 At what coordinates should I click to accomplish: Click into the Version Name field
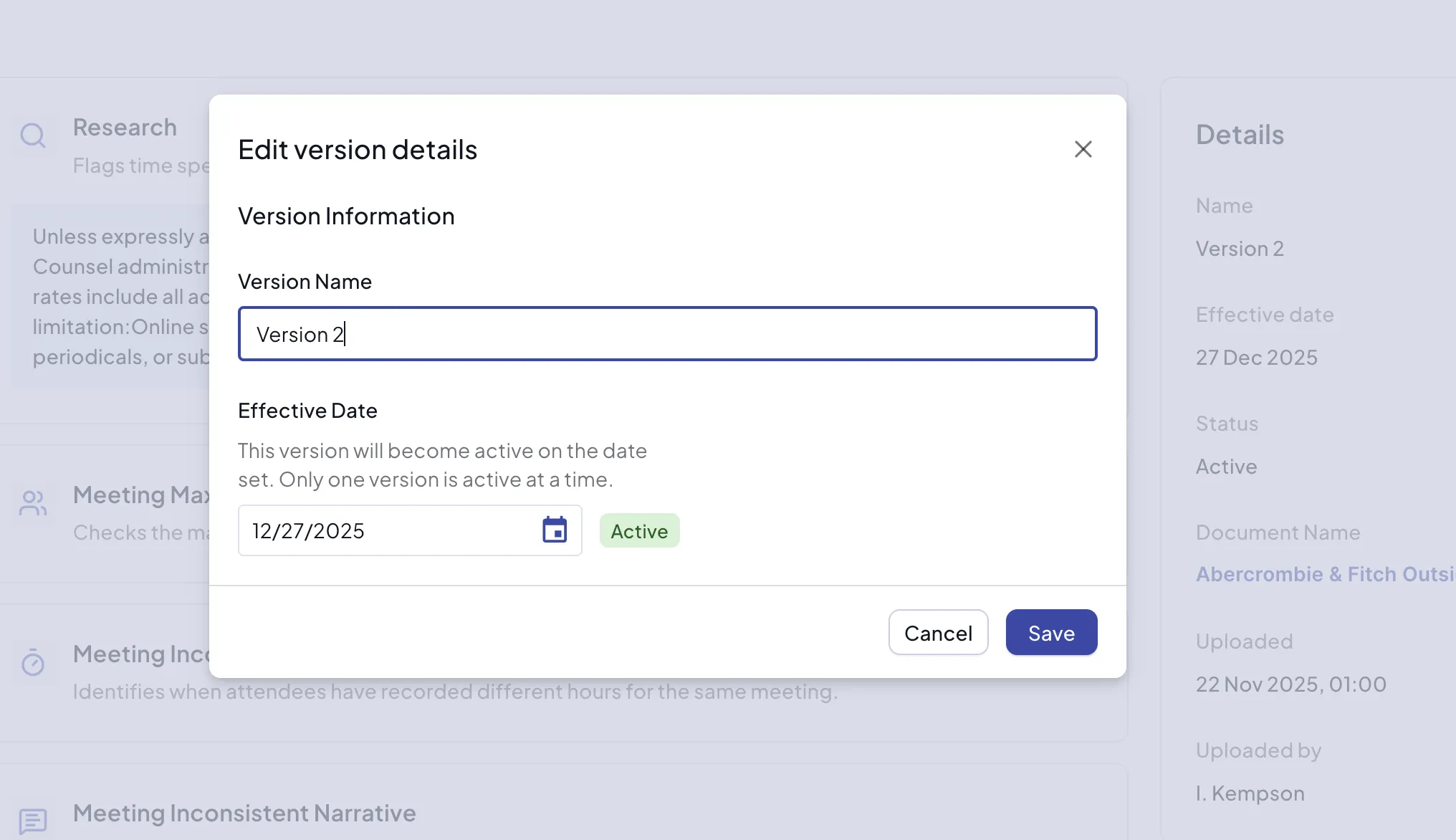click(666, 334)
